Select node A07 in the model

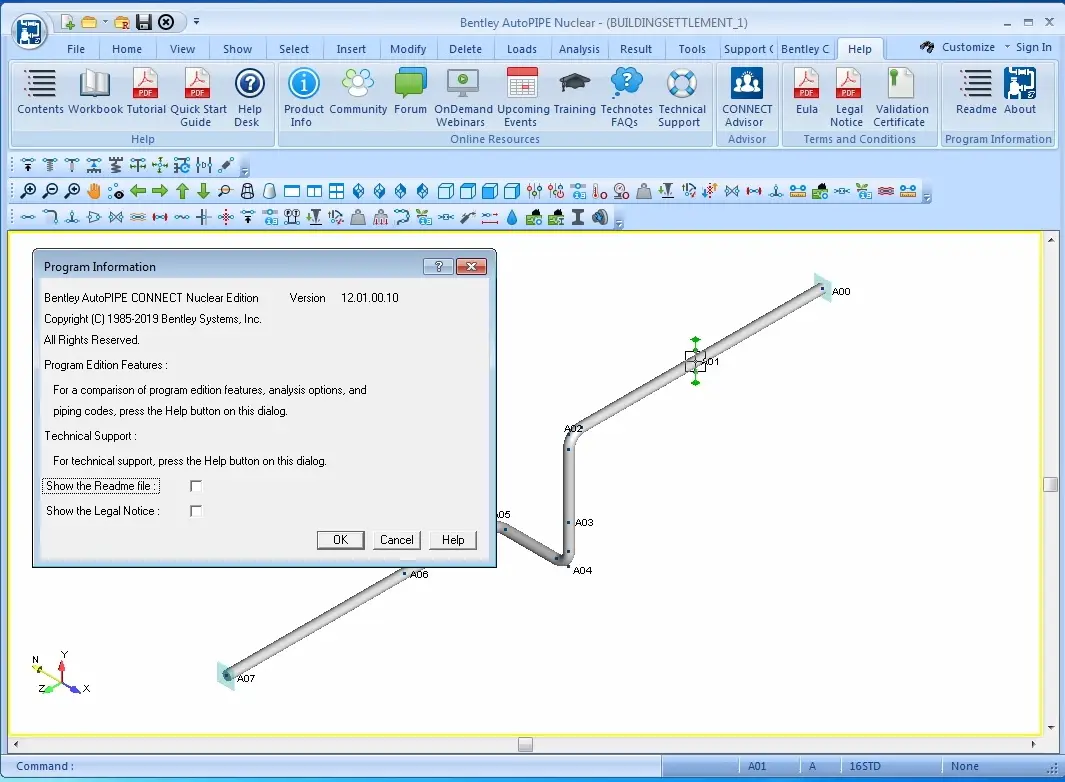(x=228, y=675)
